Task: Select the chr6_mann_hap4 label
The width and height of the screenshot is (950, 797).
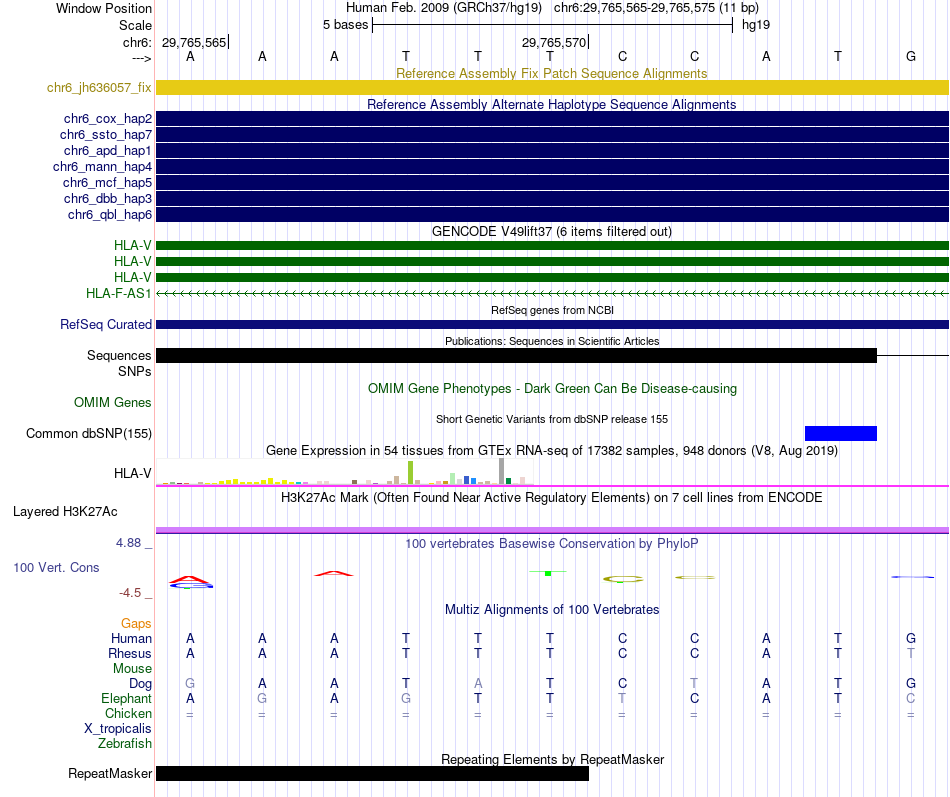Action: (102, 167)
